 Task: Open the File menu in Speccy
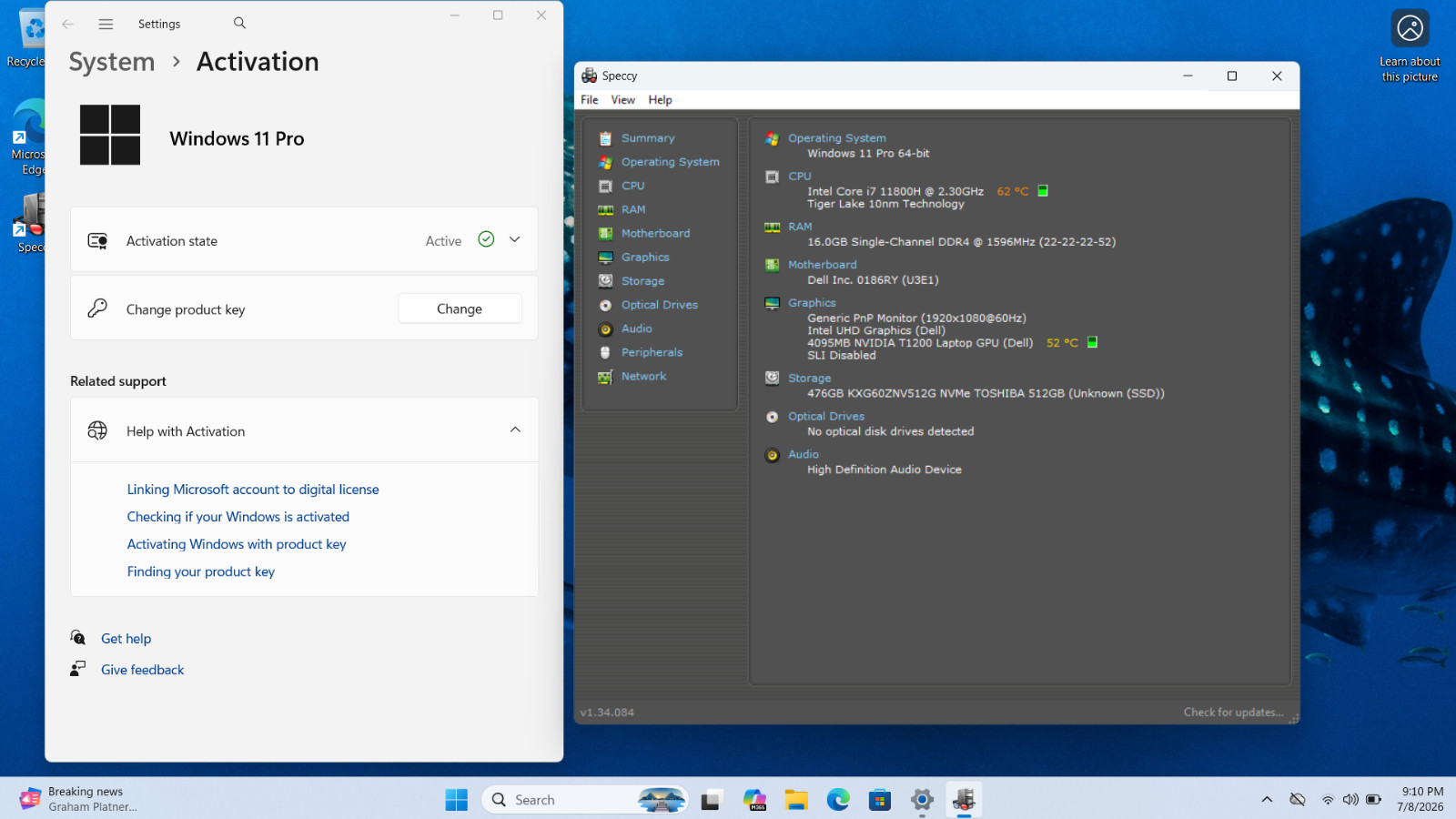[x=590, y=100]
